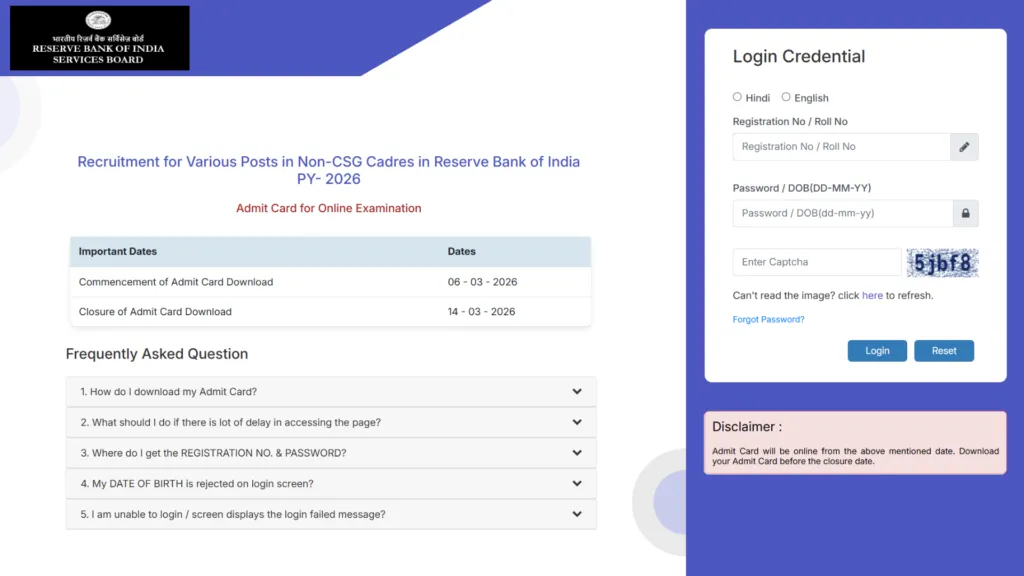Expand FAQ about downloading the Admit Card
1024x576 pixels.
(330, 391)
